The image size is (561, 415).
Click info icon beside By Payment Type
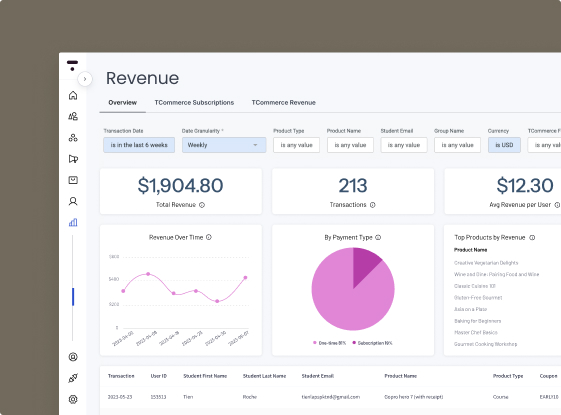378,237
